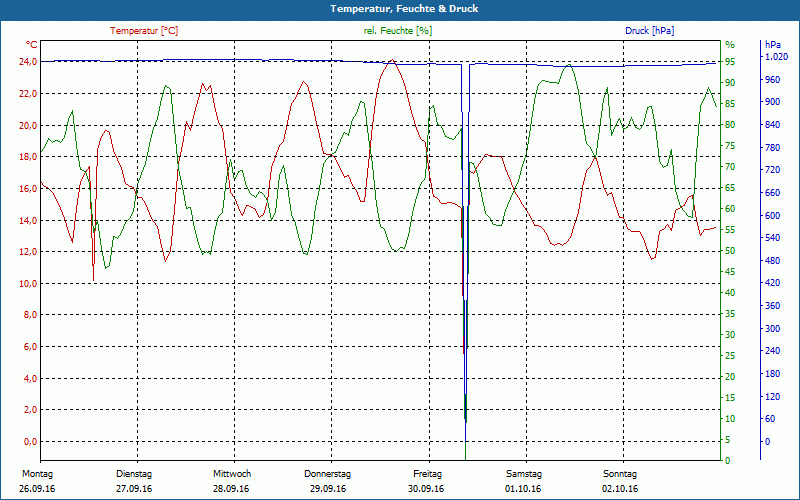Click the '120' pressure axis value
Screen dimensions: 800x500
tap(773, 396)
